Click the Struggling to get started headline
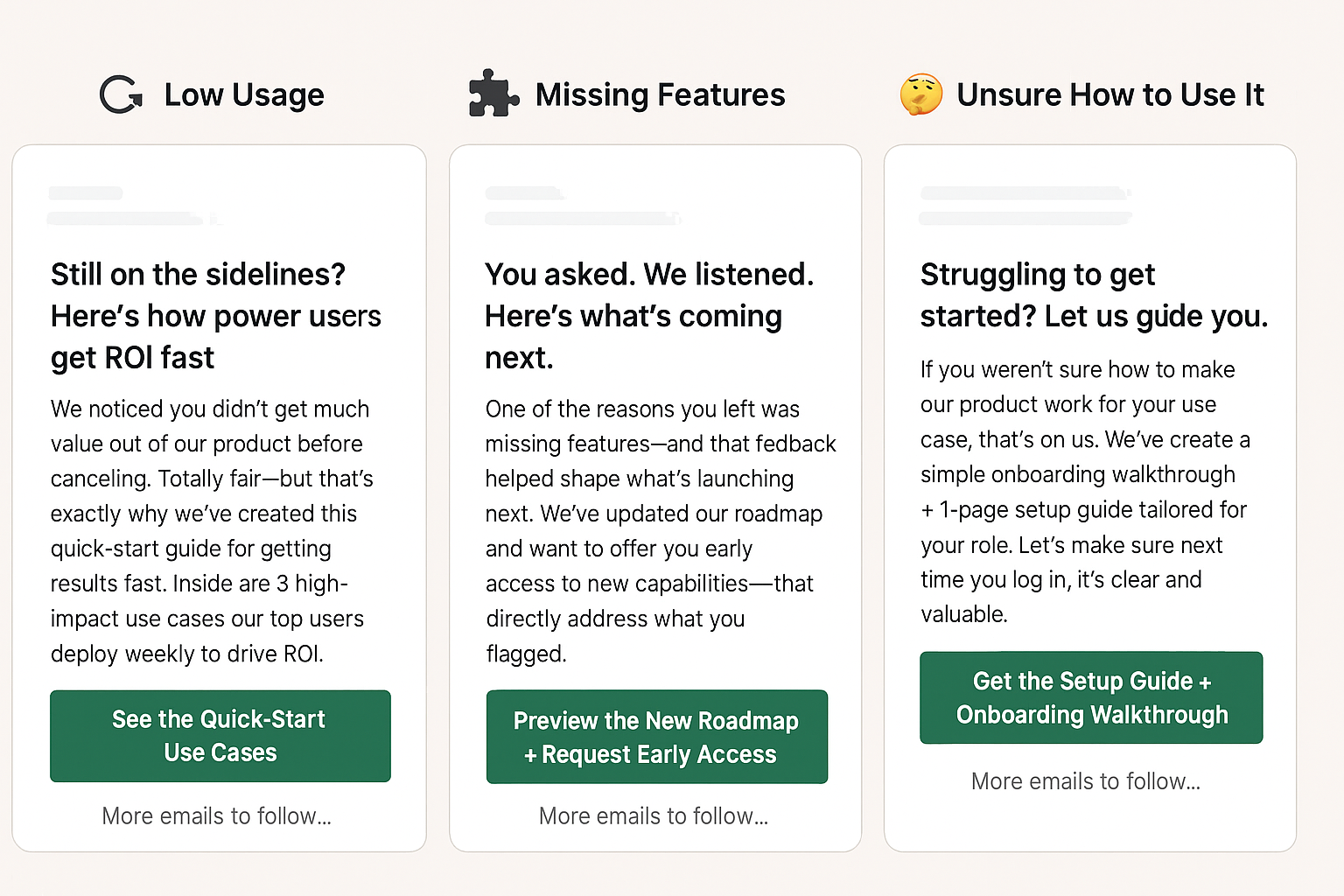The image size is (1344, 896). click(x=1094, y=295)
